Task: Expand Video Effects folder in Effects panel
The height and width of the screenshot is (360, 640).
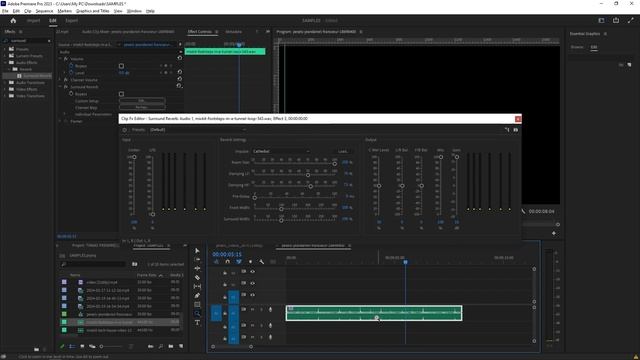Action: (6, 89)
